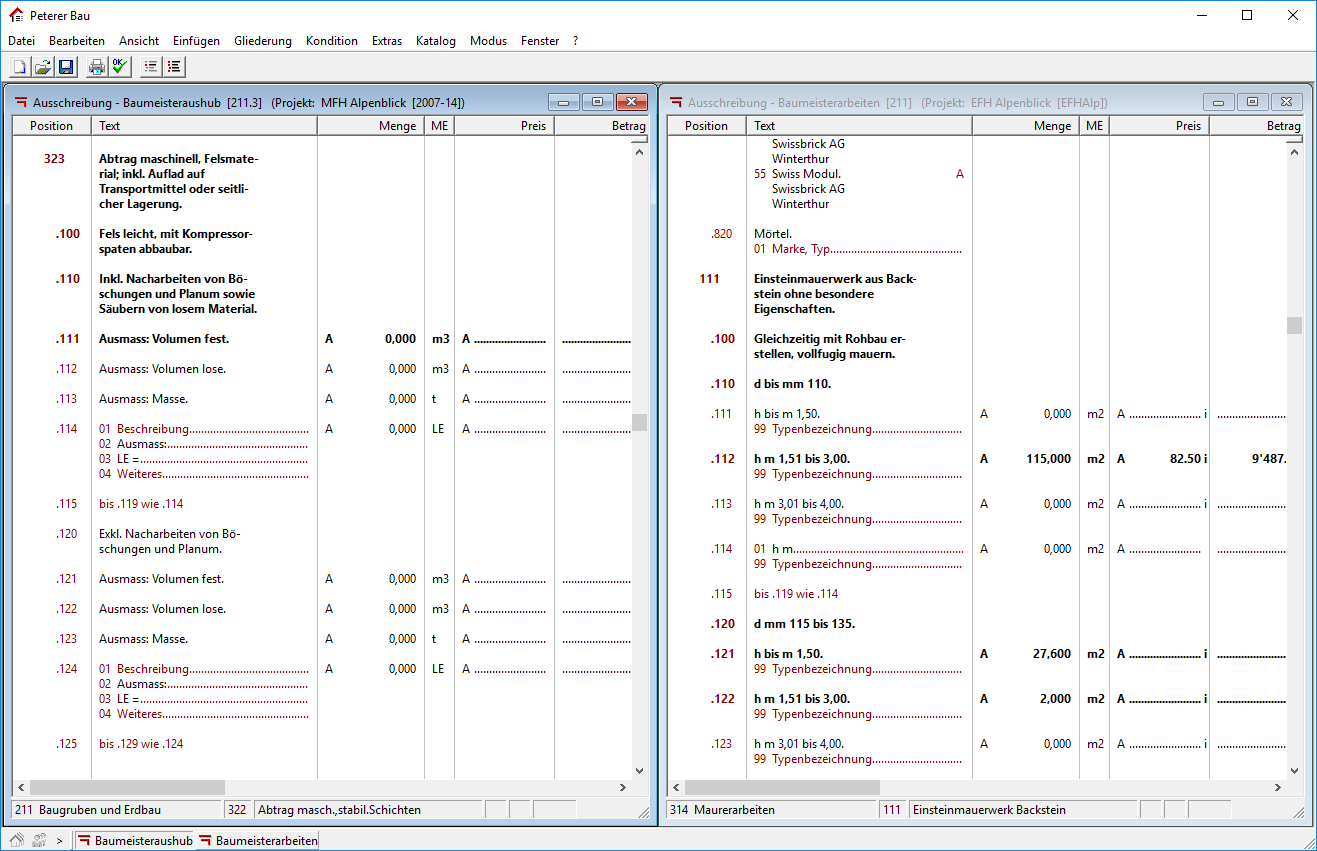Viewport: 1317px width, 851px height.
Task: Open the Gliederung menu
Action: click(263, 41)
